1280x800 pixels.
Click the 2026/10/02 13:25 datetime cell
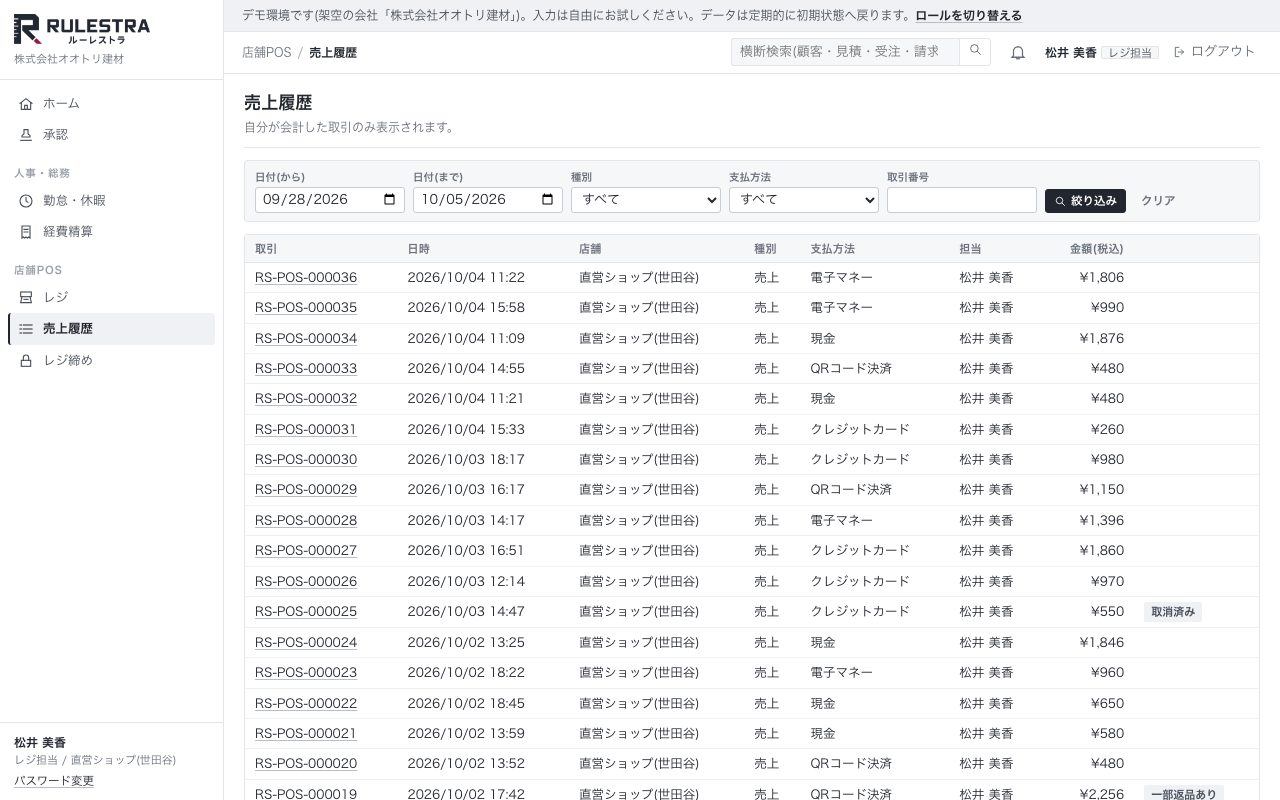pyautogui.click(x=466, y=643)
